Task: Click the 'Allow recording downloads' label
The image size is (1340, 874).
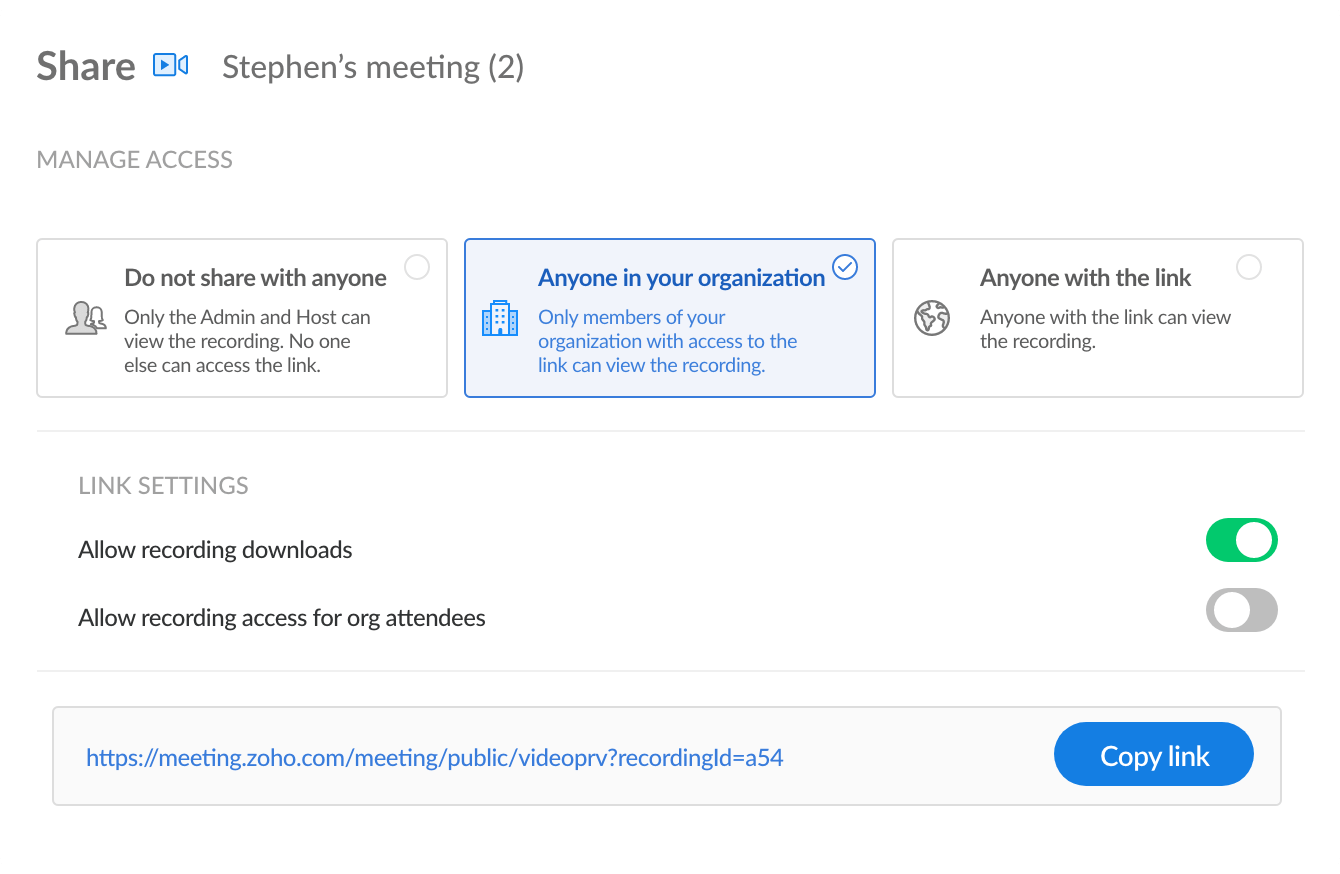Action: [x=215, y=550]
